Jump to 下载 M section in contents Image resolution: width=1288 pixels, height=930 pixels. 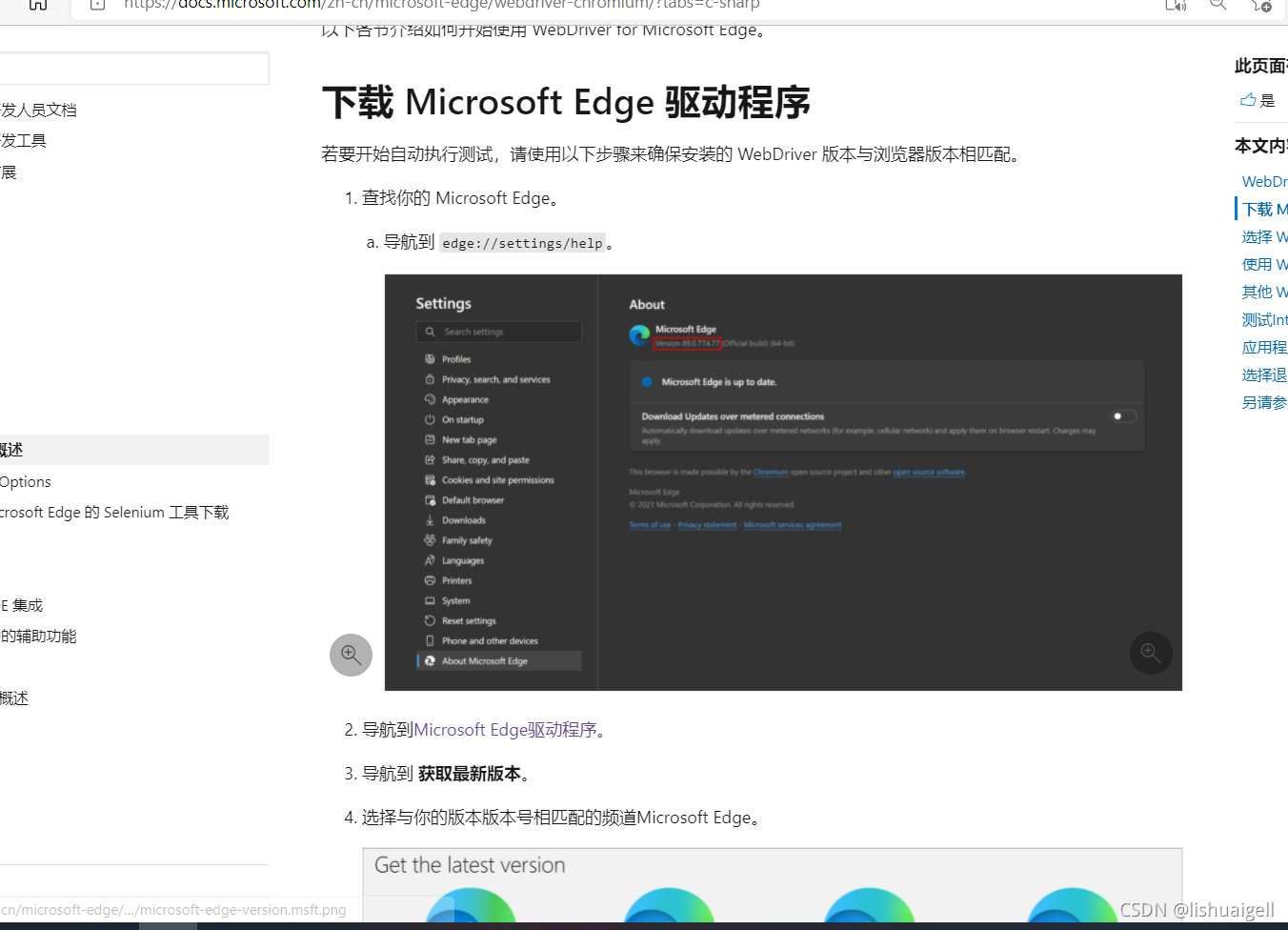tap(1264, 209)
